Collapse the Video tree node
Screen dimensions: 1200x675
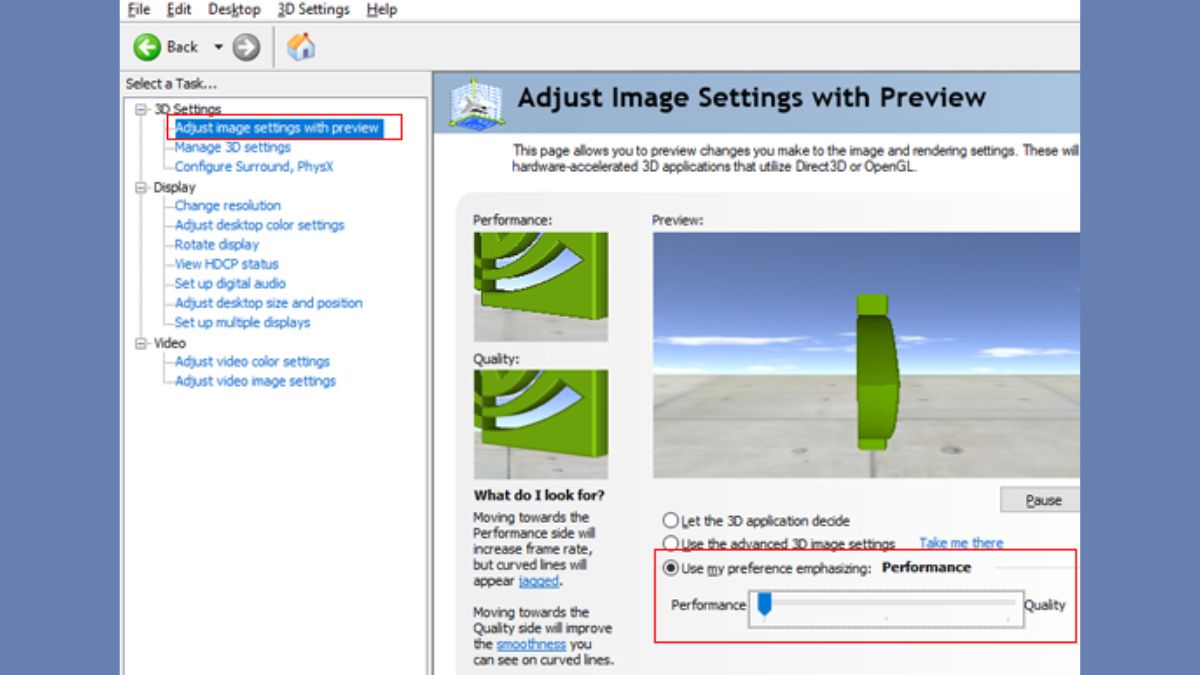(141, 343)
